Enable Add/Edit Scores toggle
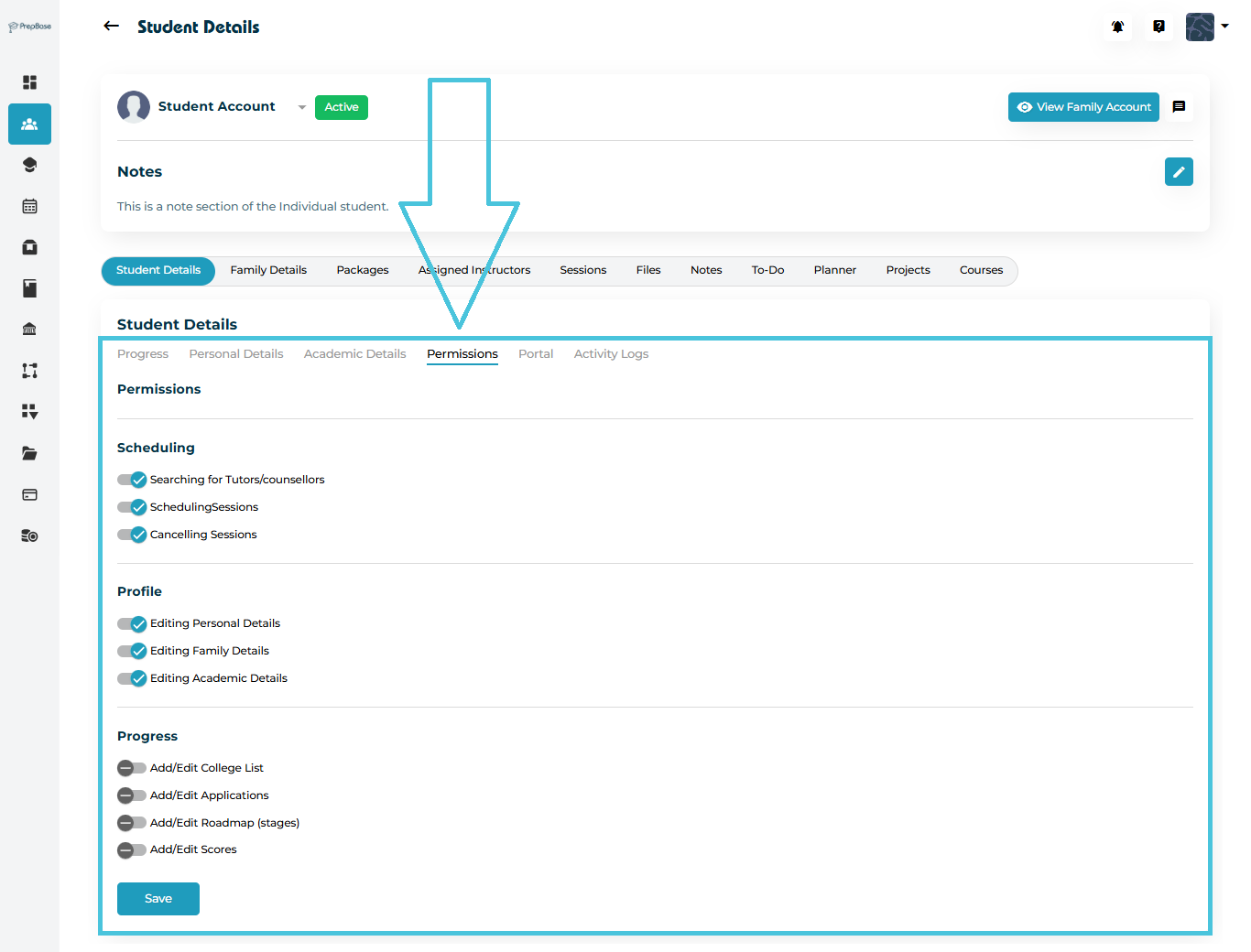Viewport: 1251px width, 952px height. tap(132, 850)
